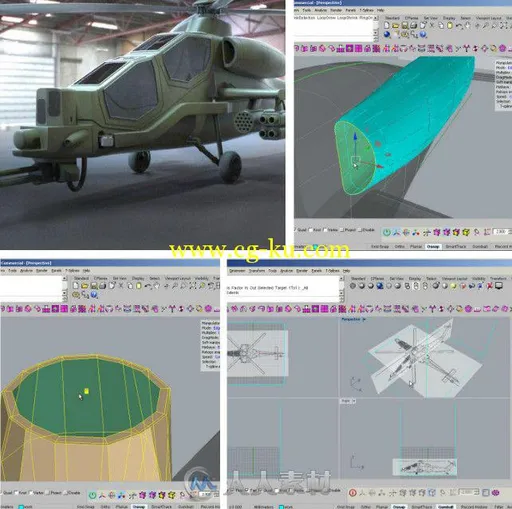Screen dimensions: 512x509
Task: Click green osnap power icon in yellow-wireframe window
Action: pyautogui.click(x=92, y=495)
